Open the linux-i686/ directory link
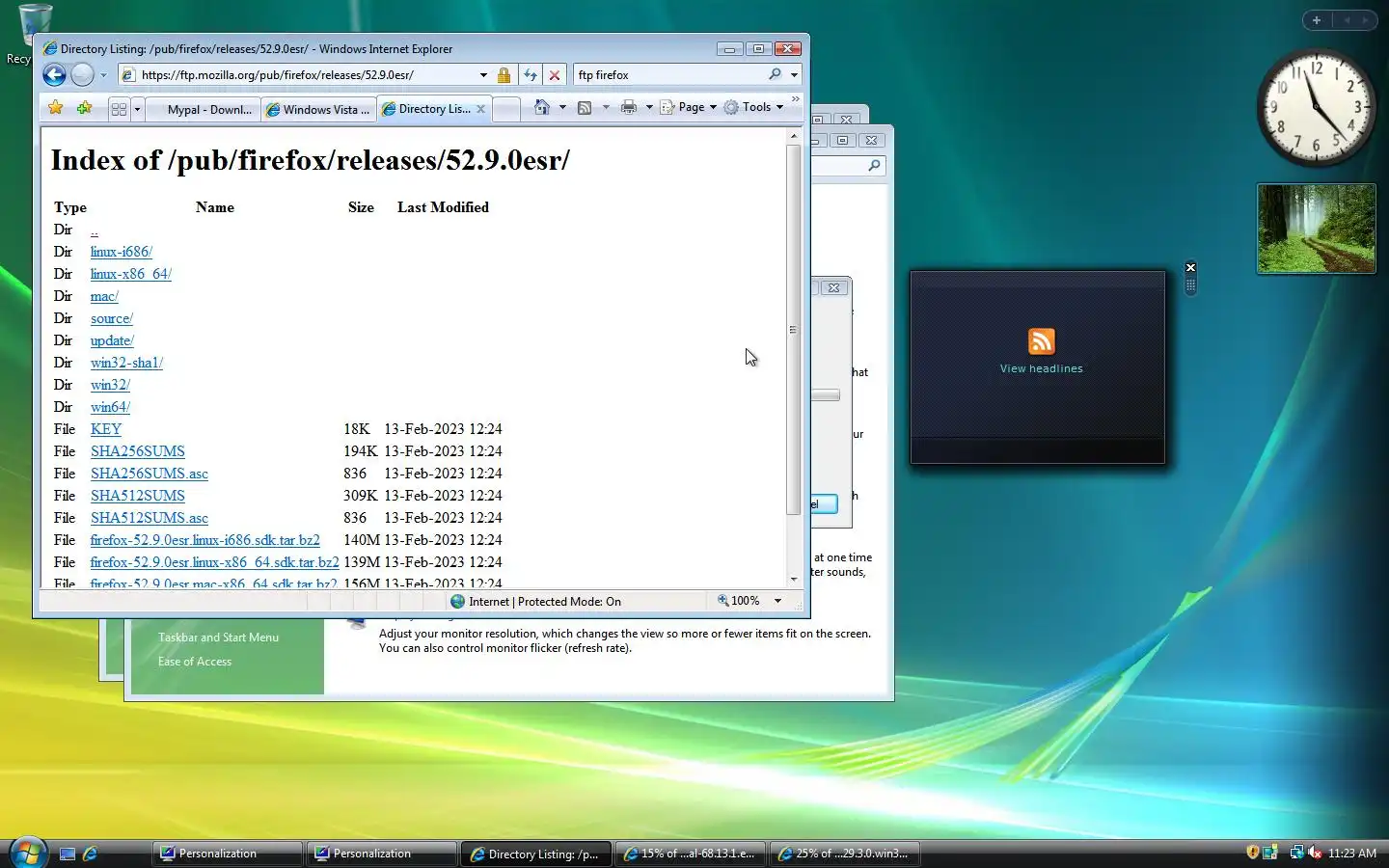The height and width of the screenshot is (868, 1389). 122,252
